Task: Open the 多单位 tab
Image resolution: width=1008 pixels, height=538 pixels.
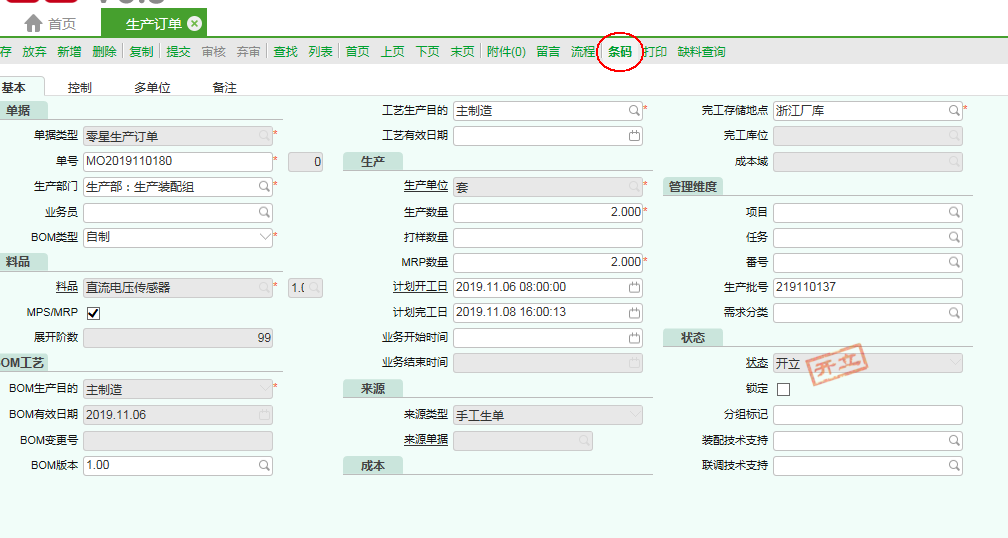Action: (152, 88)
